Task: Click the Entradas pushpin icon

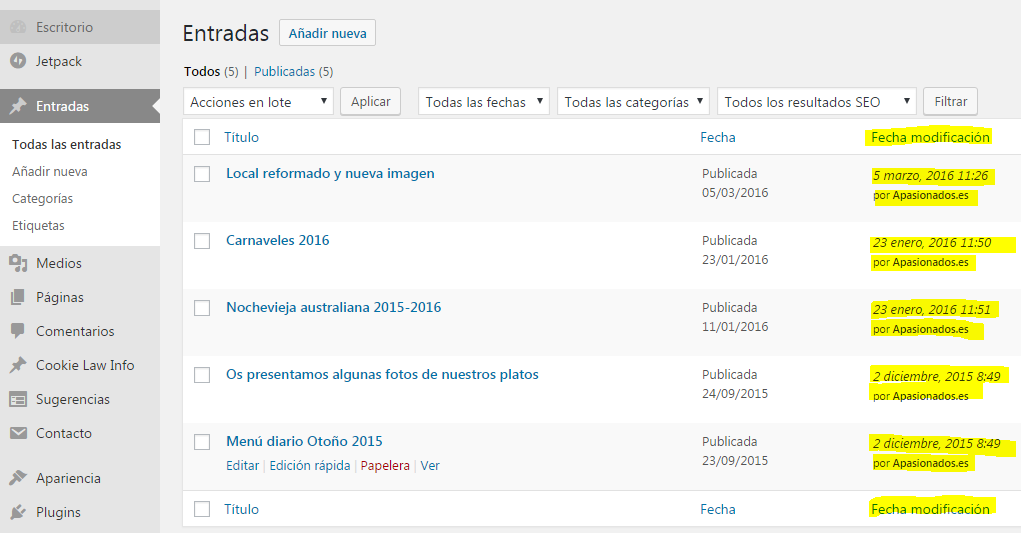Action: click(x=18, y=105)
